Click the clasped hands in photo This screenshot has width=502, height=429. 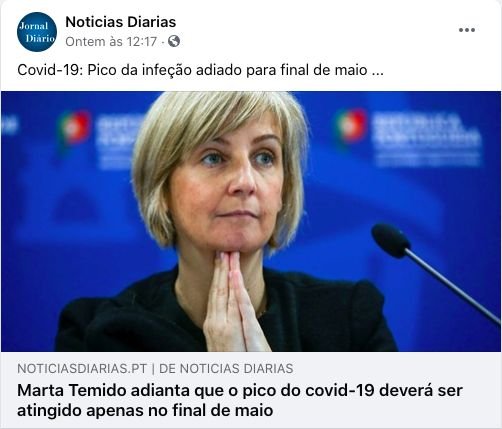(234, 301)
